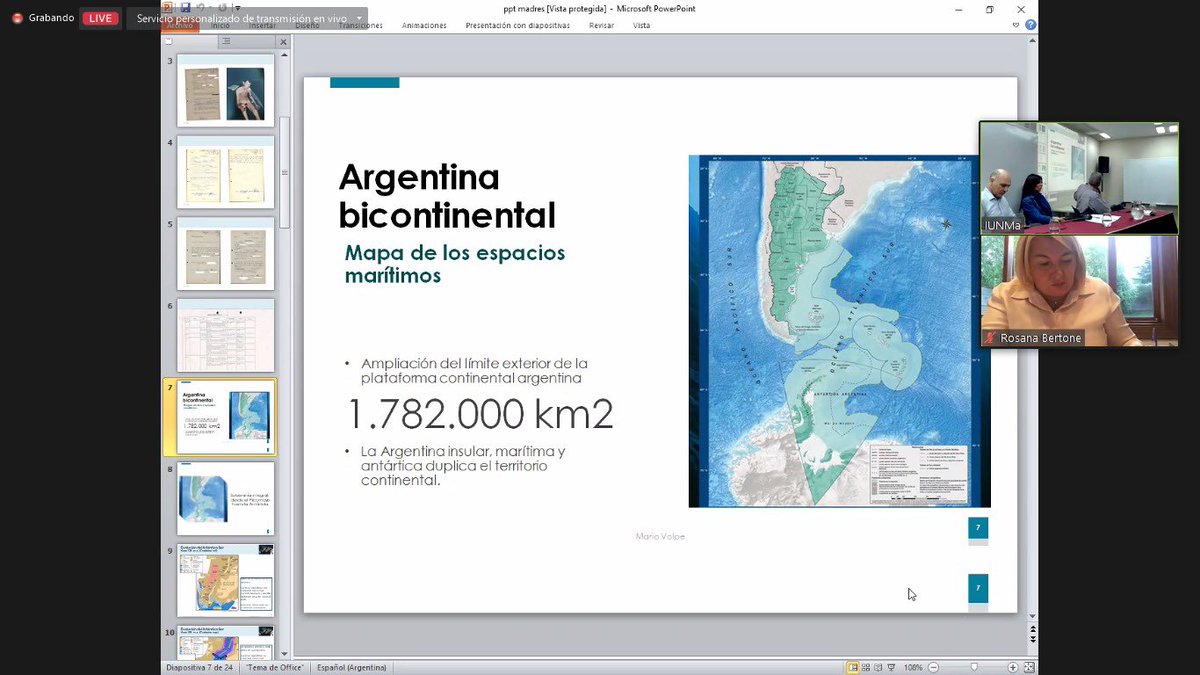Fit slide to current window icon
Image resolution: width=1200 pixels, height=675 pixels.
pyautogui.click(x=1029, y=667)
